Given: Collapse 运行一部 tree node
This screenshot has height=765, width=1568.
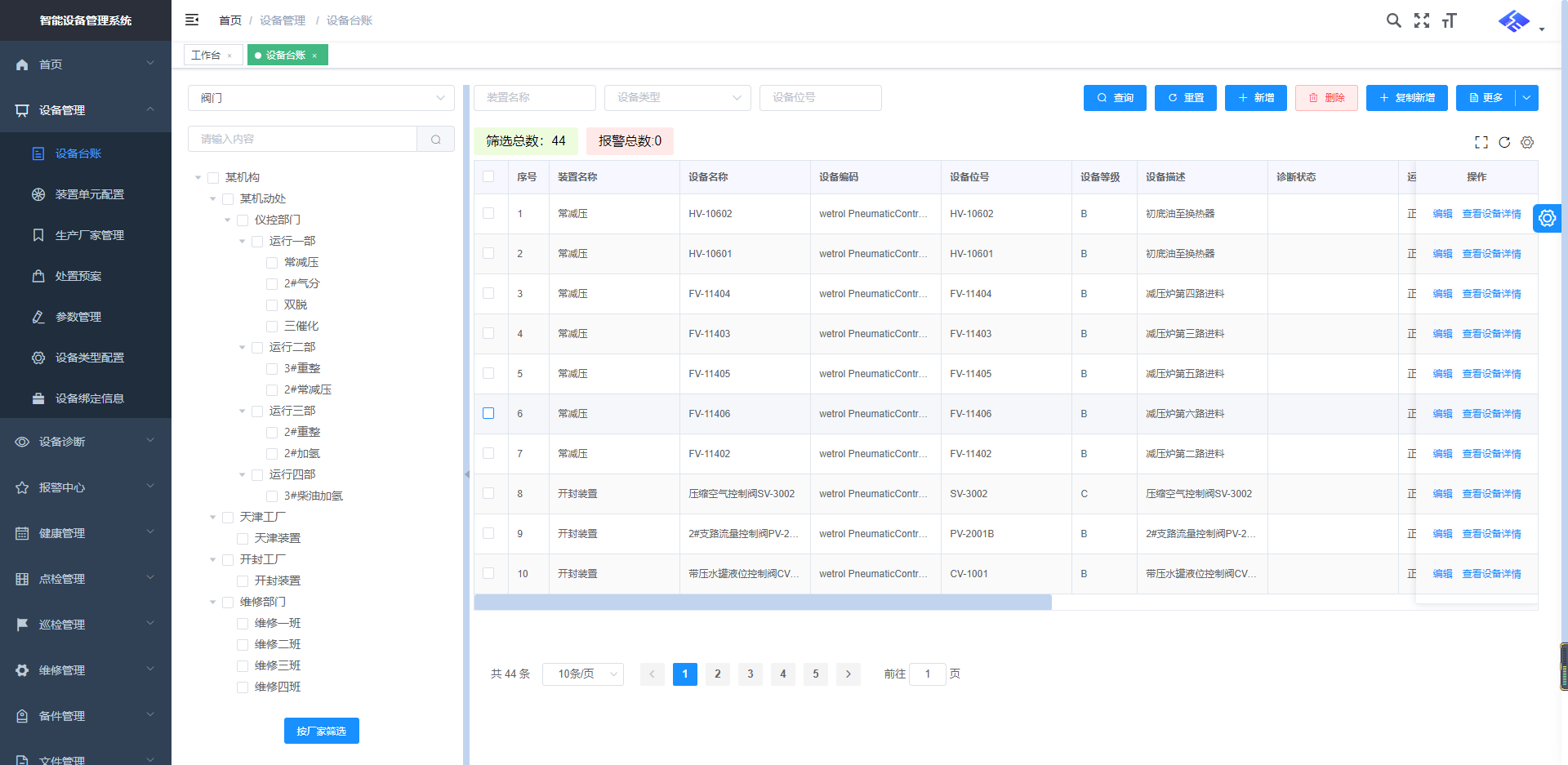Looking at the screenshot, I should 243,241.
